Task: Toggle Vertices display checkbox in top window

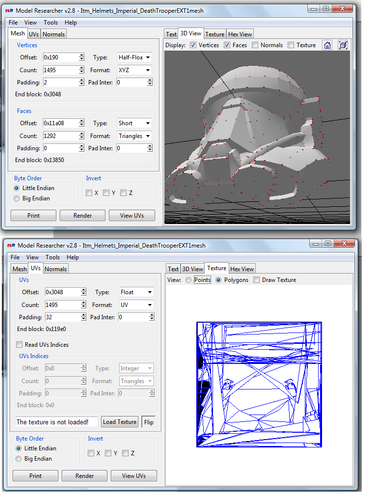Action: (193, 45)
